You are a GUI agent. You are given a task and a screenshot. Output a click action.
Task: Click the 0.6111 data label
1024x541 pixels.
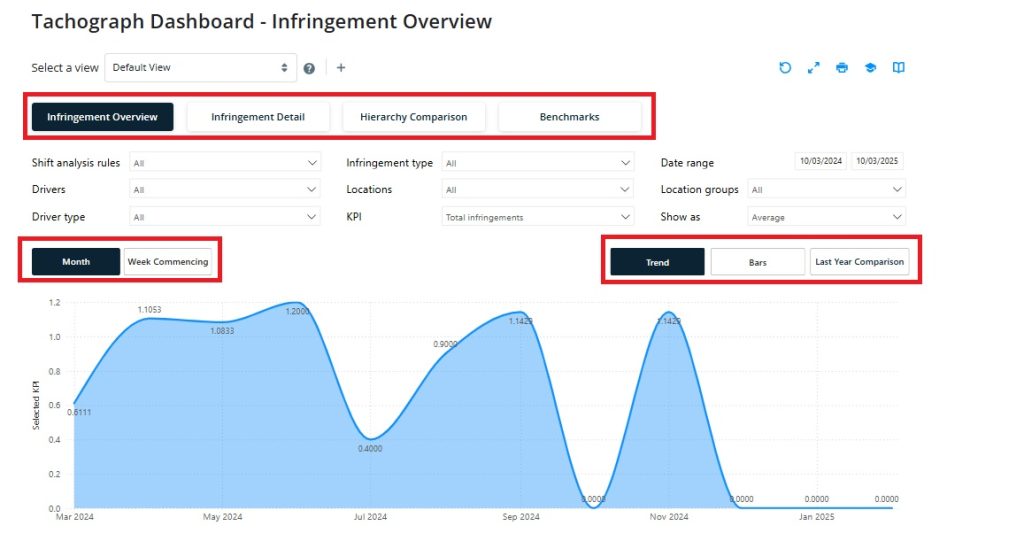[x=79, y=412]
